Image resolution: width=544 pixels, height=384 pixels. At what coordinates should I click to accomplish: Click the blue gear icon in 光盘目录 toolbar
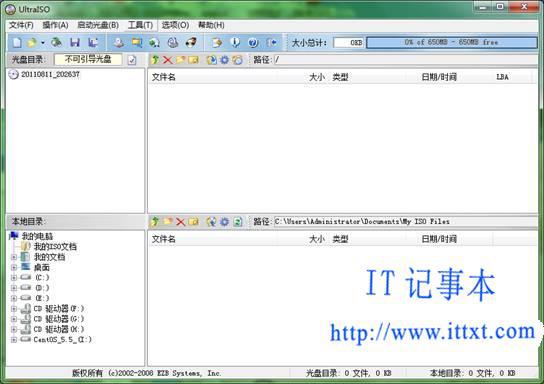coord(224,60)
